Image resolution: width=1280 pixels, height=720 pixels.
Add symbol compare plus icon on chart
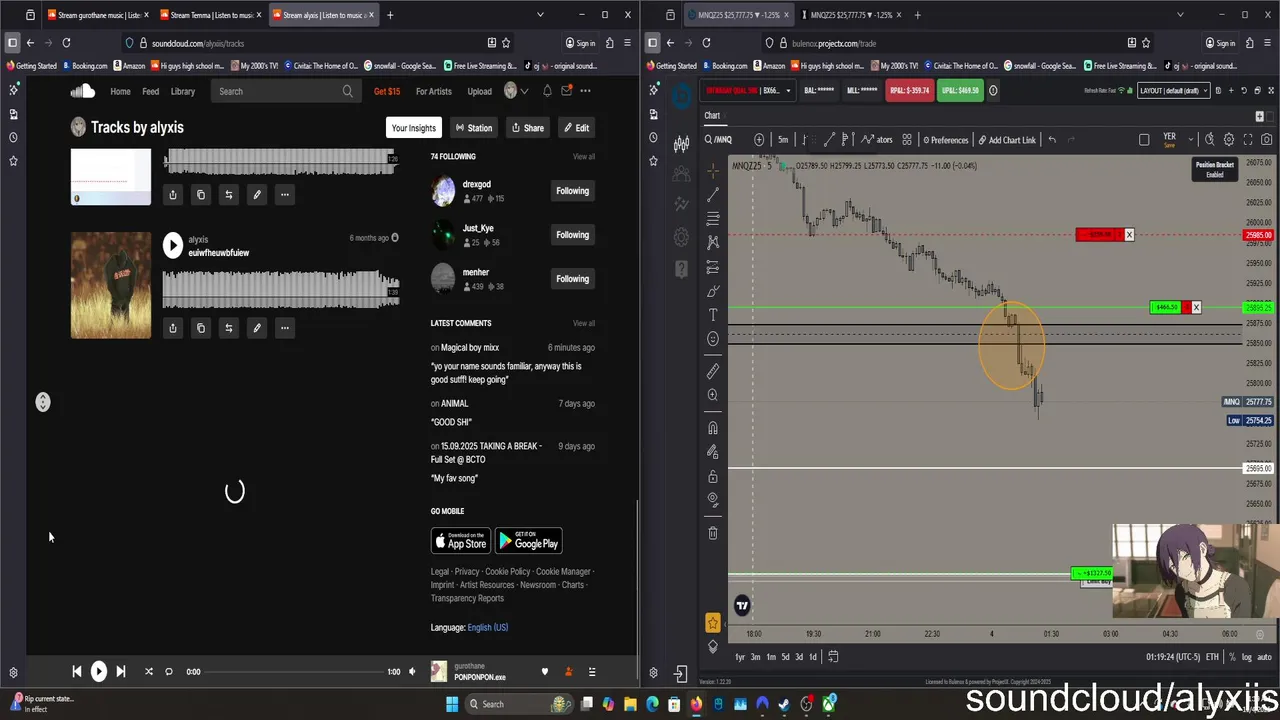click(x=759, y=140)
